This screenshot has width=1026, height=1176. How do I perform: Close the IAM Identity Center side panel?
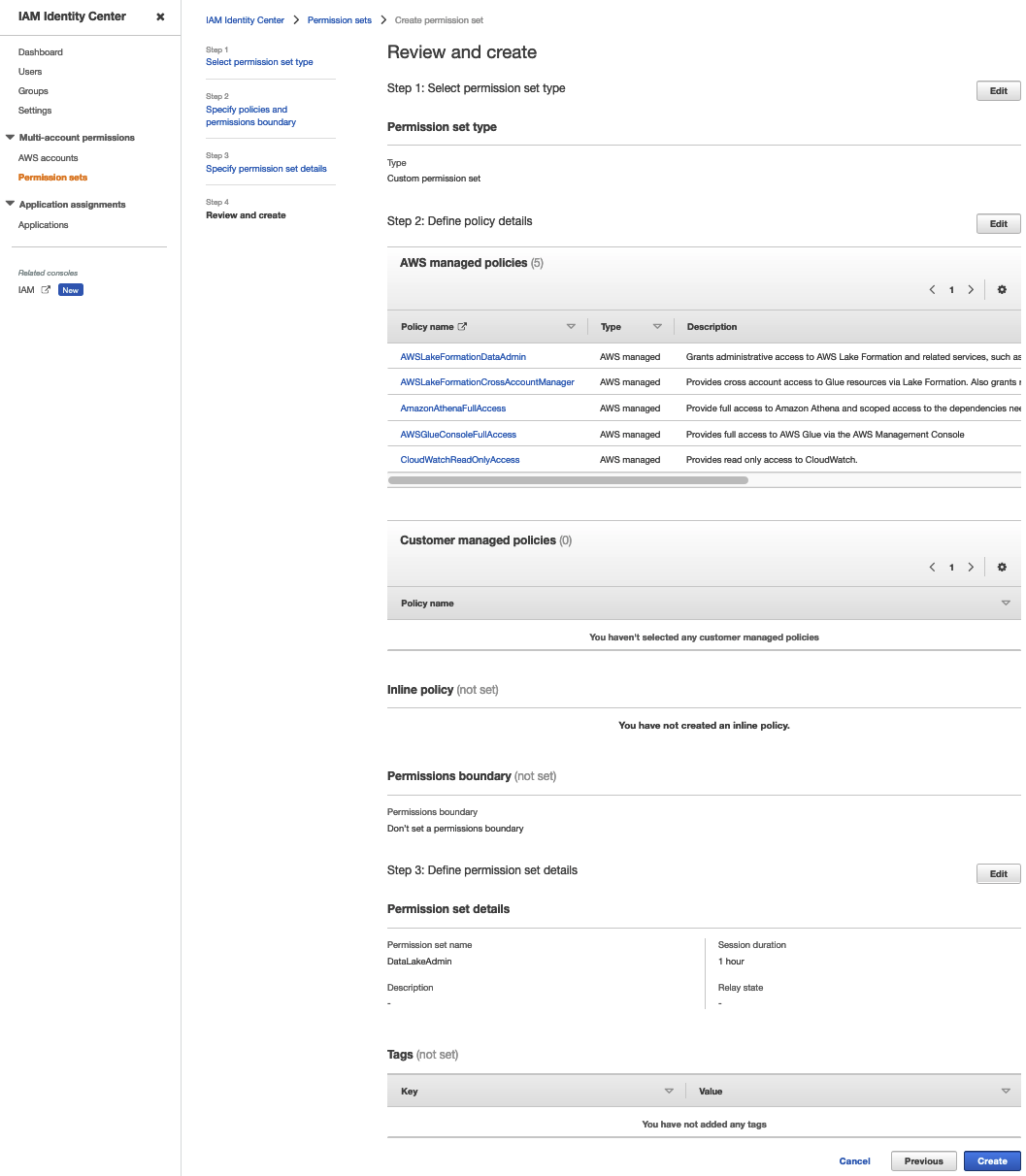coord(160,16)
